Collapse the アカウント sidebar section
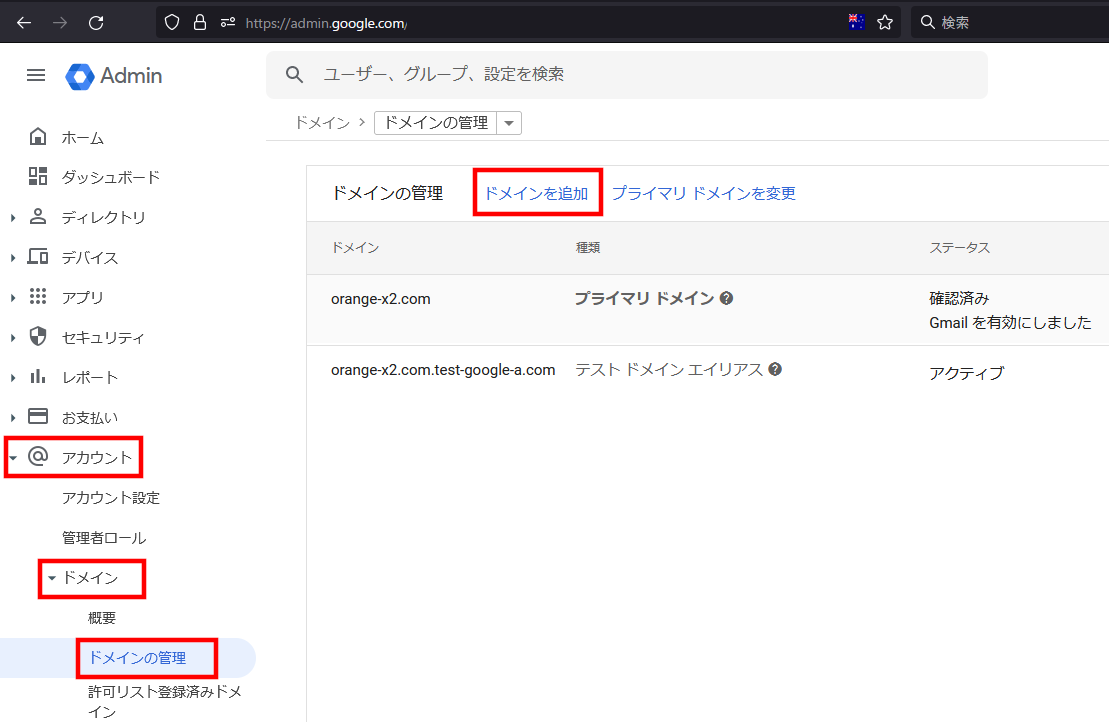 click(13, 458)
